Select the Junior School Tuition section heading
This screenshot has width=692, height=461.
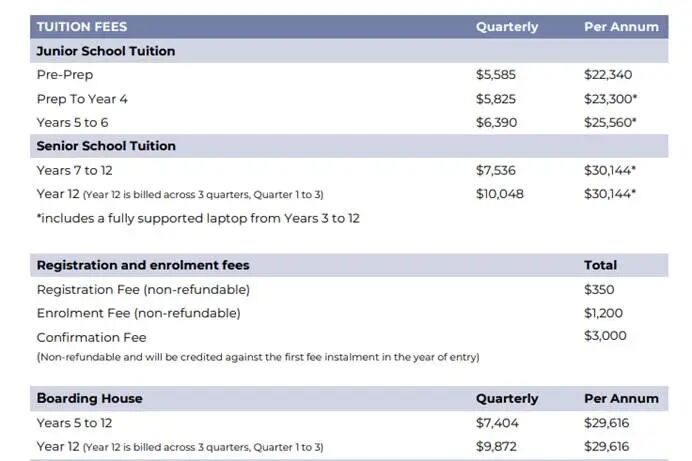tap(106, 51)
